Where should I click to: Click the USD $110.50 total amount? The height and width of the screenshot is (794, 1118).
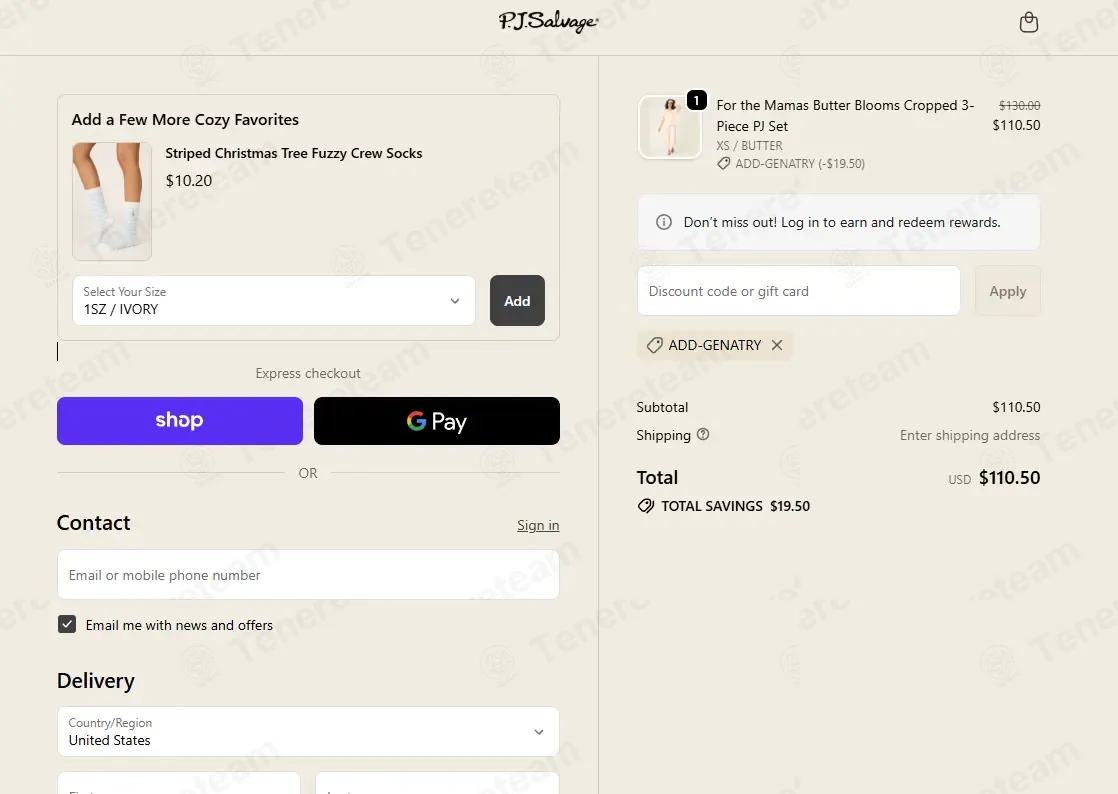tap(994, 478)
